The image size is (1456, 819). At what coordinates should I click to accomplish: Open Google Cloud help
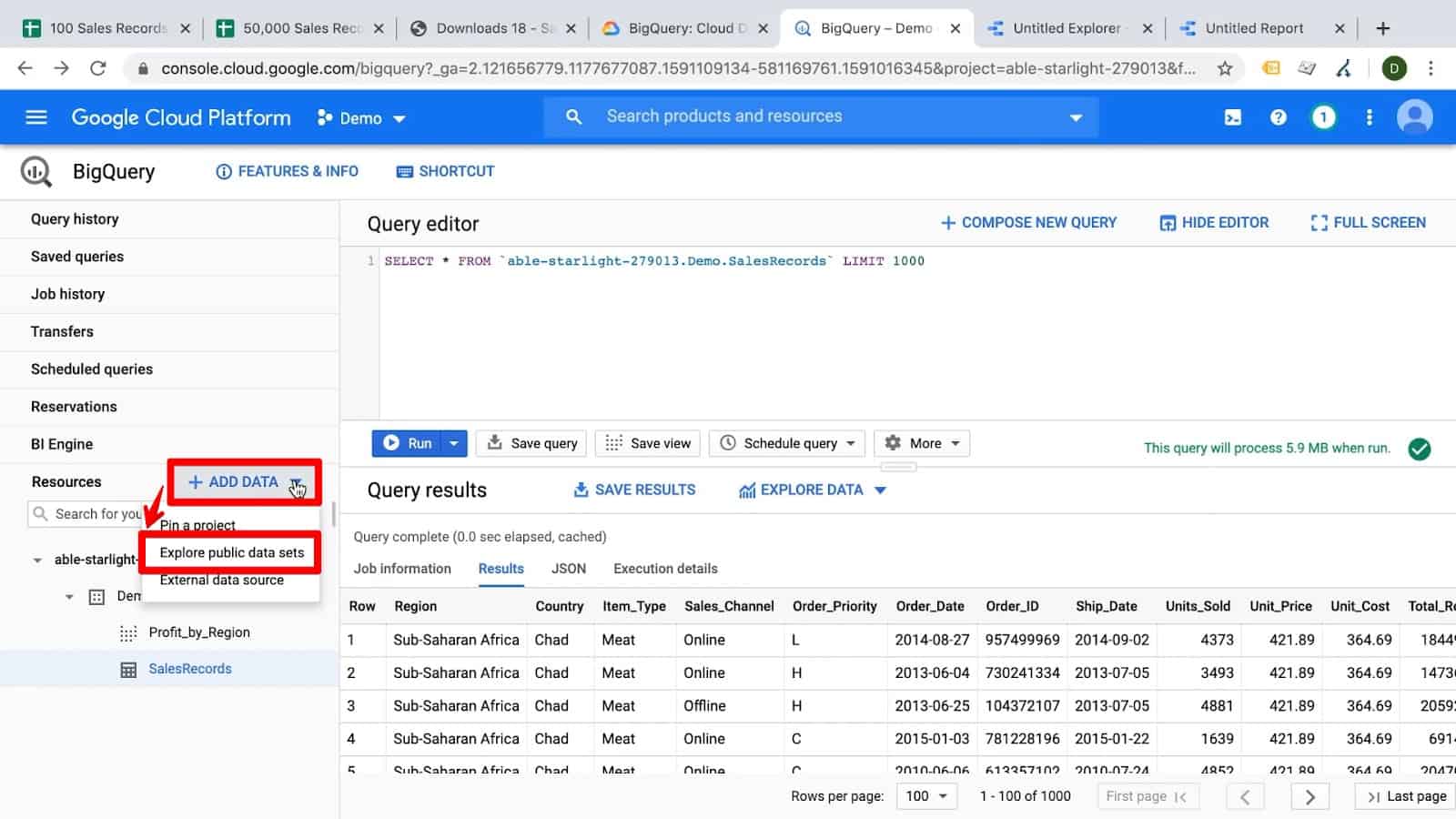pyautogui.click(x=1279, y=116)
